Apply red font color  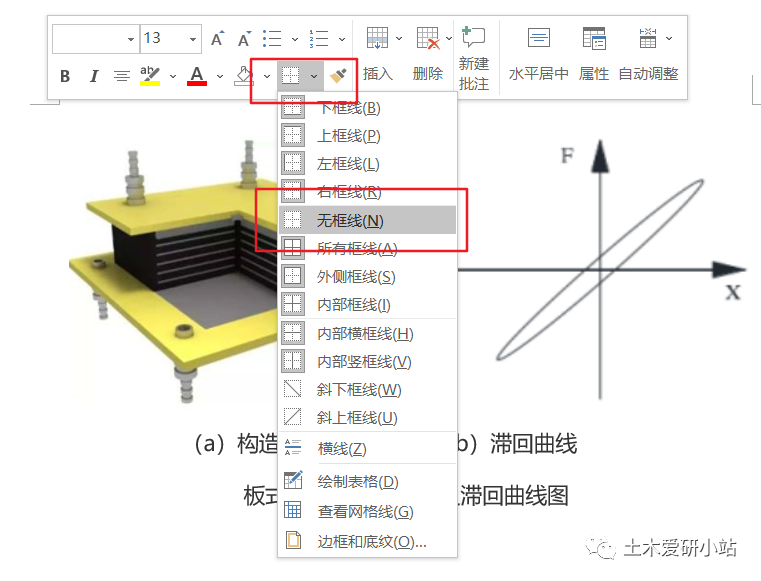pos(197,76)
